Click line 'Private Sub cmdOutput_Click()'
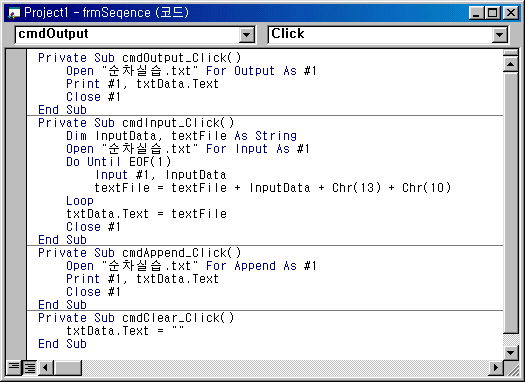The image size is (525, 382). [140, 58]
